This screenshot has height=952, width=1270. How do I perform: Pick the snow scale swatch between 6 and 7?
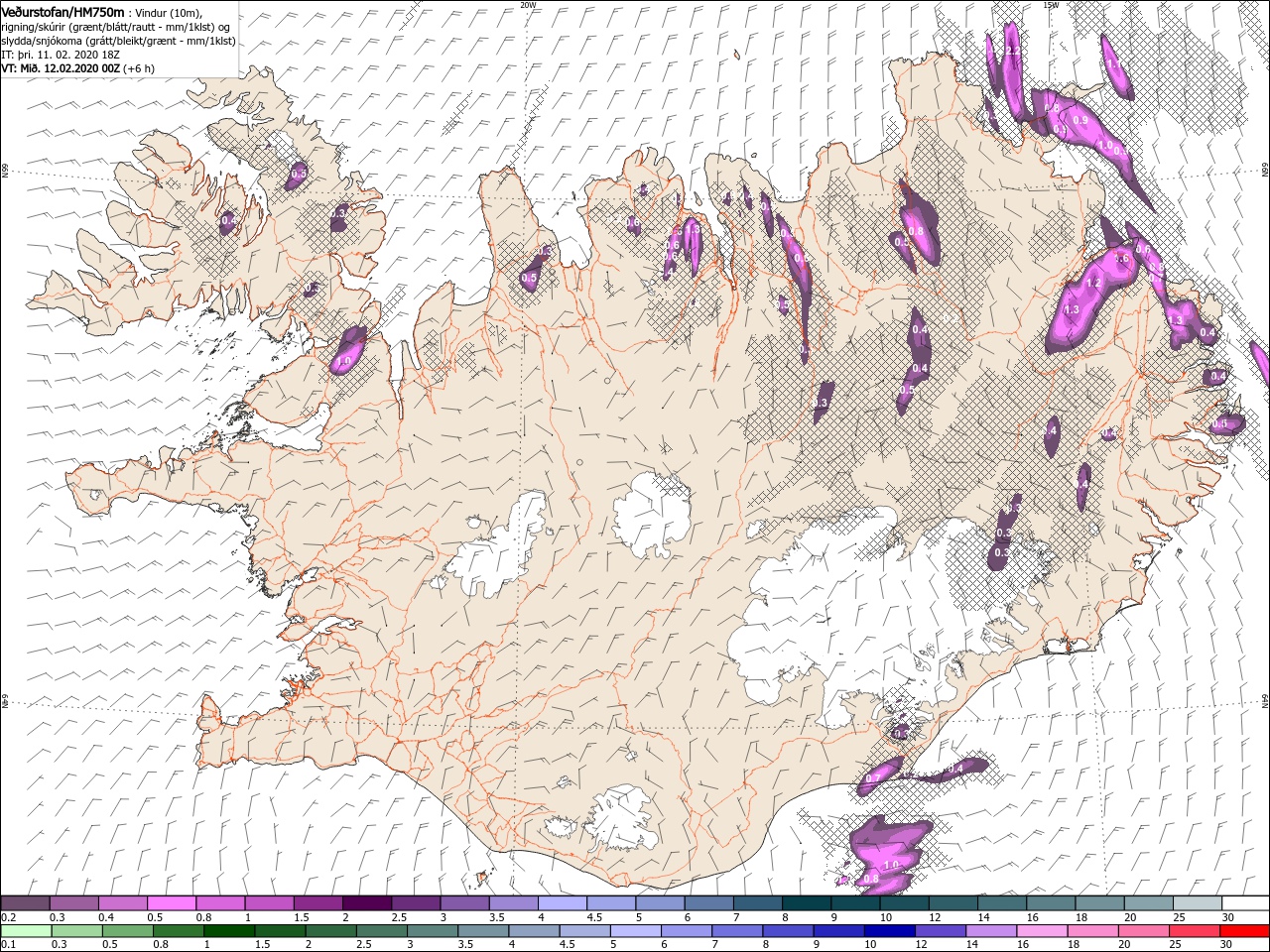pyautogui.click(x=708, y=903)
